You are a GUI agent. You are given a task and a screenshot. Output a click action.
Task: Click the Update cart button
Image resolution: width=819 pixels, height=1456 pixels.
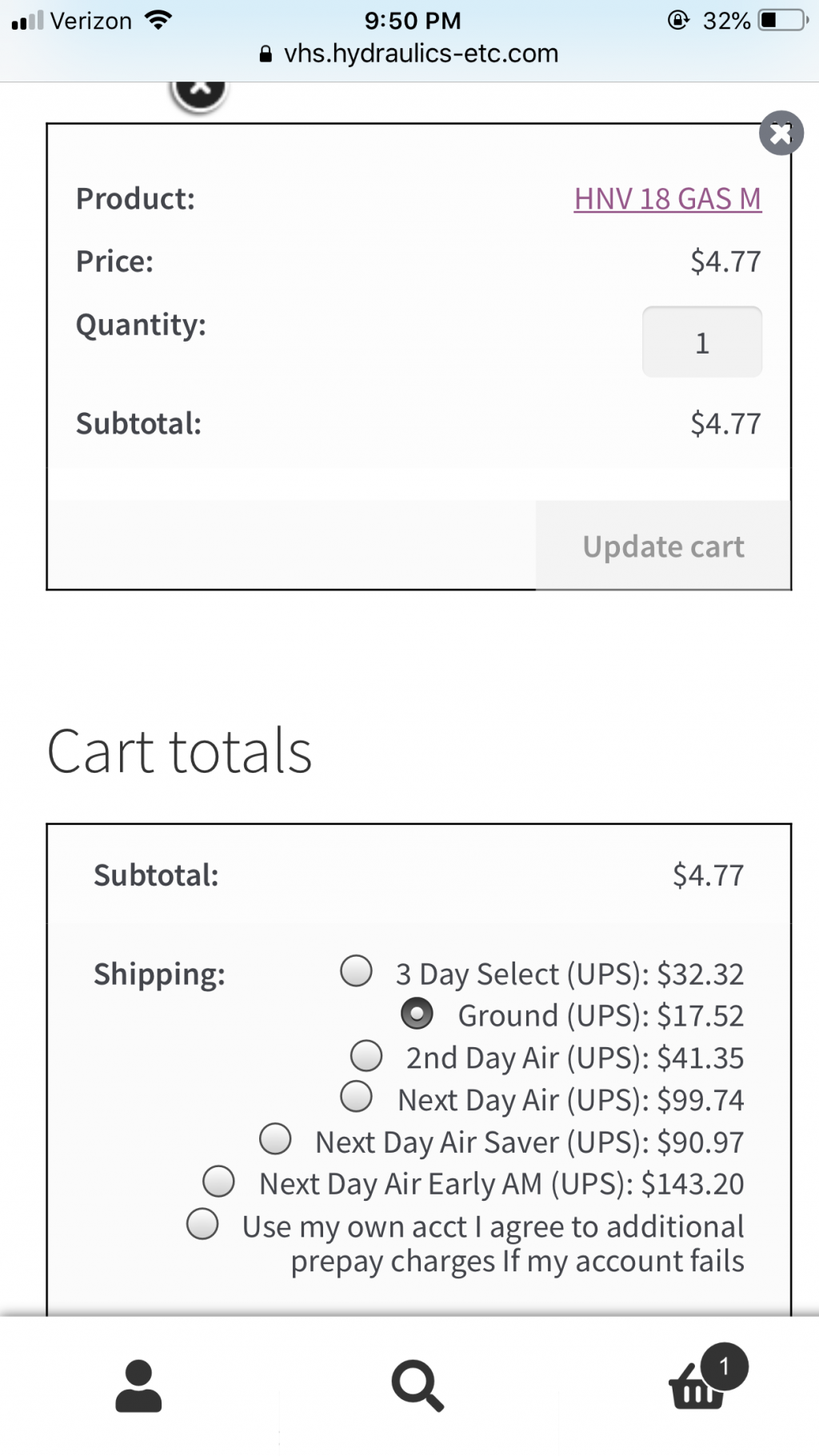tap(663, 546)
